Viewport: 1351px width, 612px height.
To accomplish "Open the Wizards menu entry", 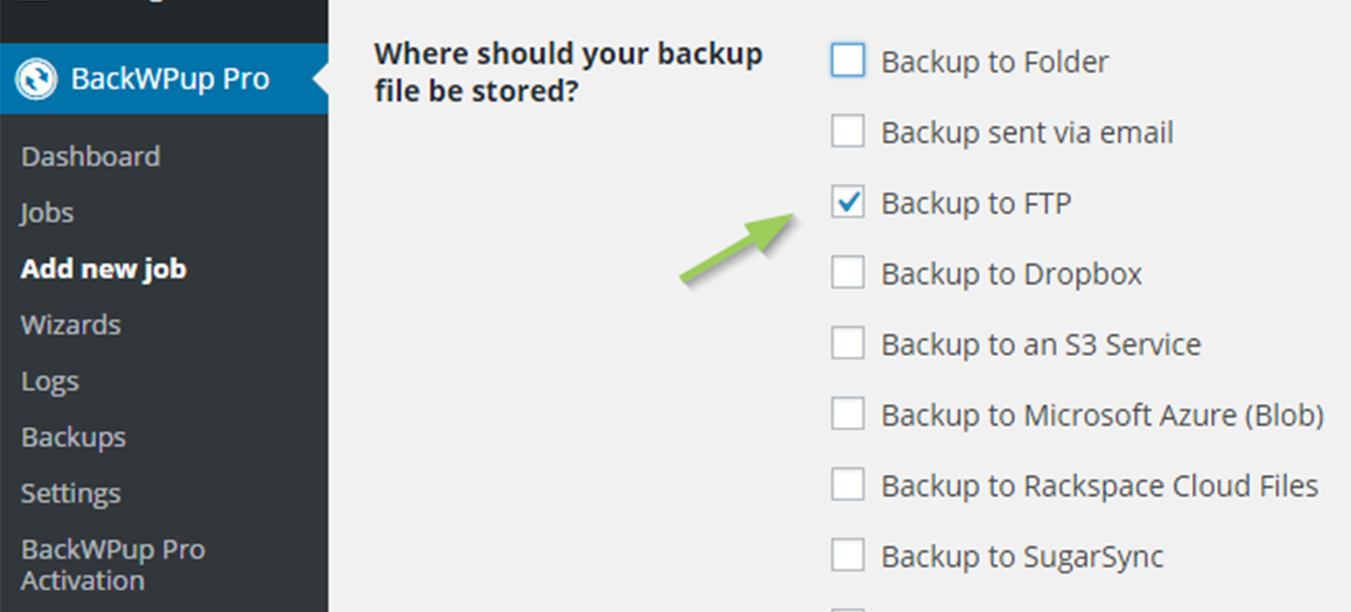I will [x=70, y=325].
